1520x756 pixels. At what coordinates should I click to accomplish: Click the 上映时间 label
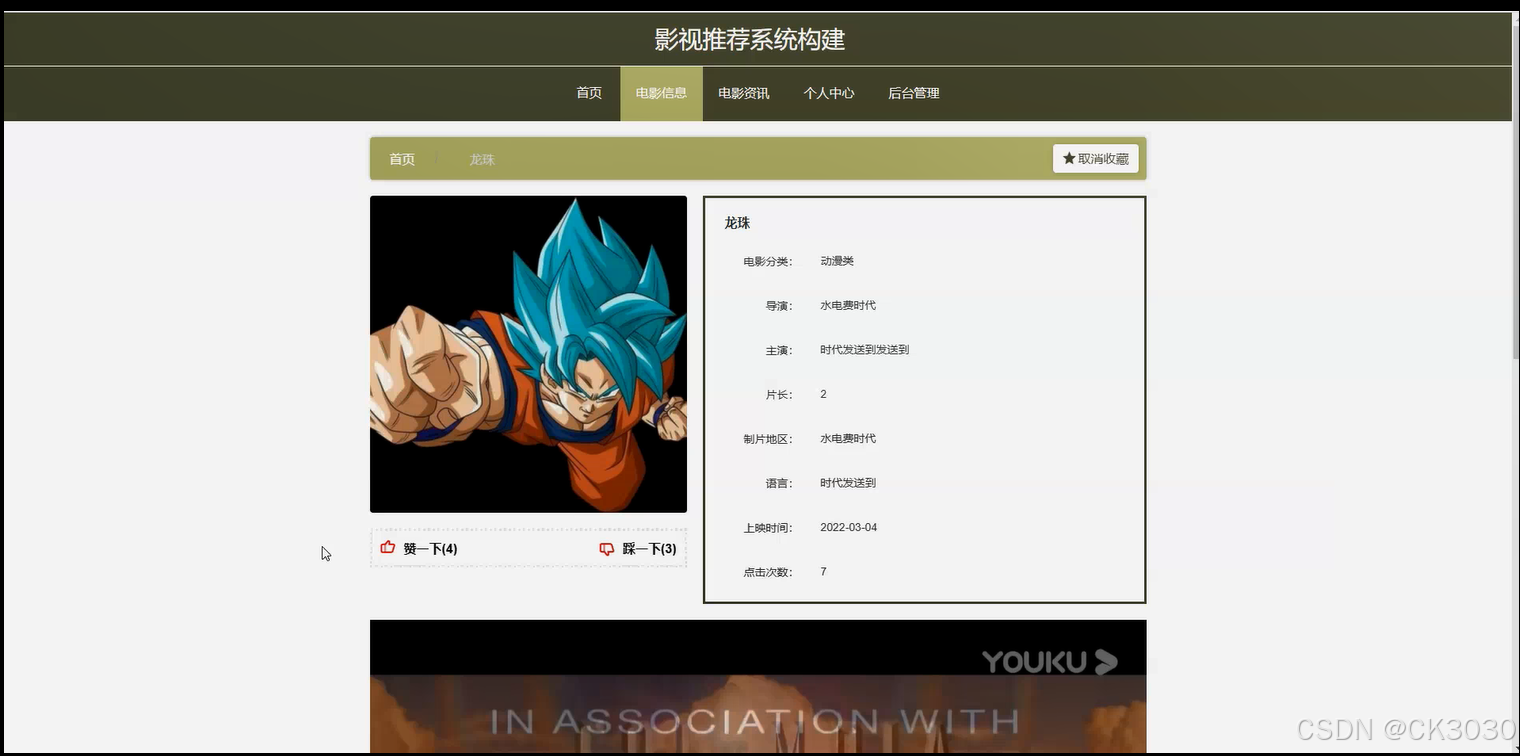(767, 528)
